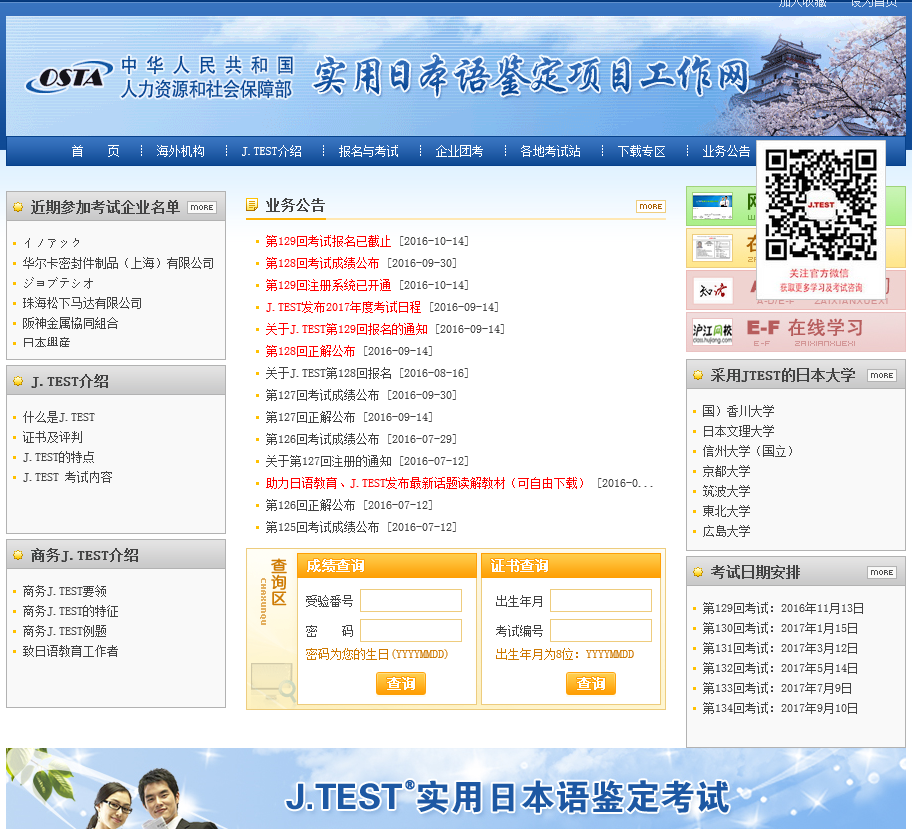Open 信州大学（国立） link
The width and height of the screenshot is (912, 829).
pyautogui.click(x=747, y=451)
